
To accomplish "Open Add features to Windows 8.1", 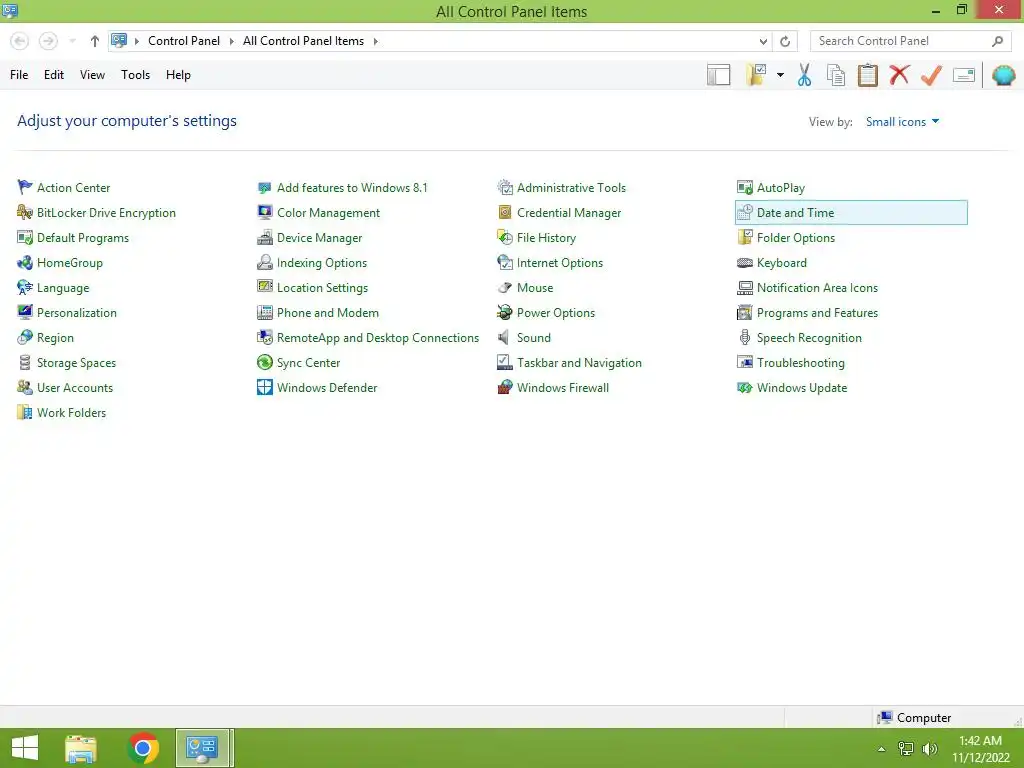I will click(352, 187).
